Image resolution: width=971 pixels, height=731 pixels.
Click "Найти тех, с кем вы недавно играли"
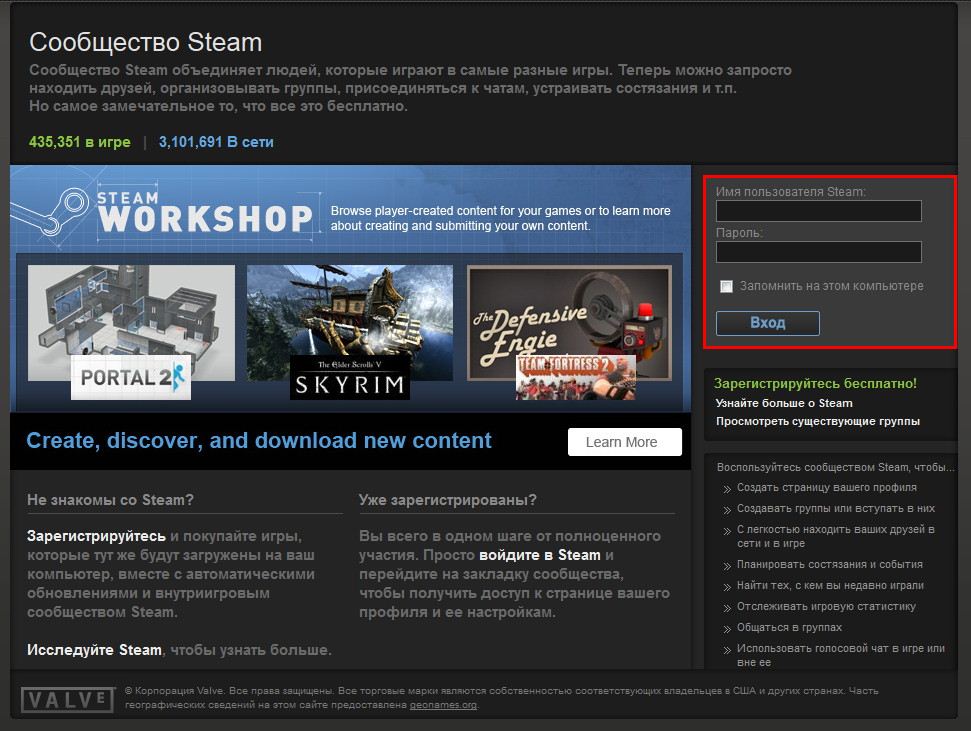pos(830,585)
